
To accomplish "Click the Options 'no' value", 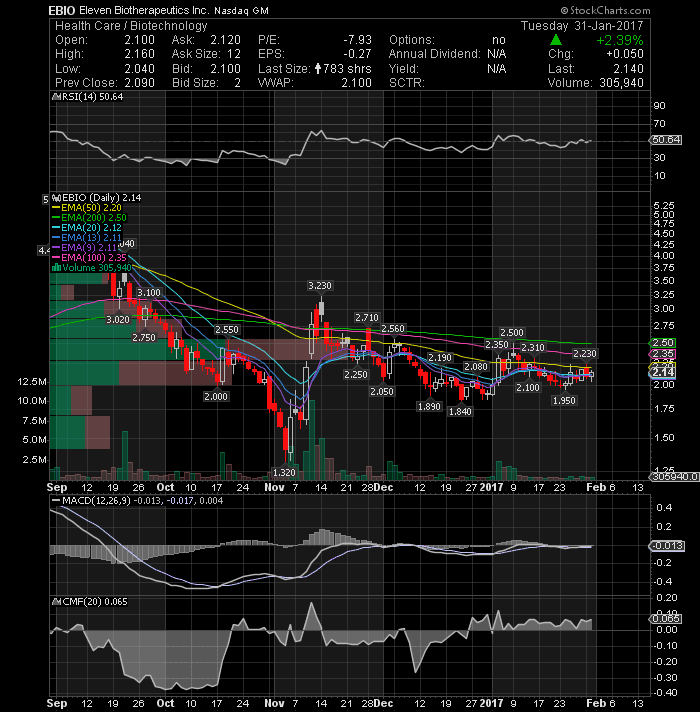I will click(499, 40).
